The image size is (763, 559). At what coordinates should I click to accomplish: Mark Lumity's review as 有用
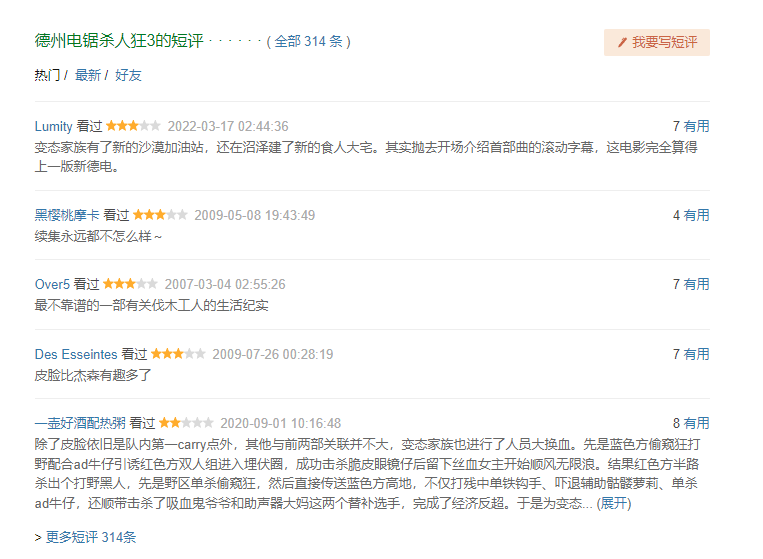tap(697, 126)
